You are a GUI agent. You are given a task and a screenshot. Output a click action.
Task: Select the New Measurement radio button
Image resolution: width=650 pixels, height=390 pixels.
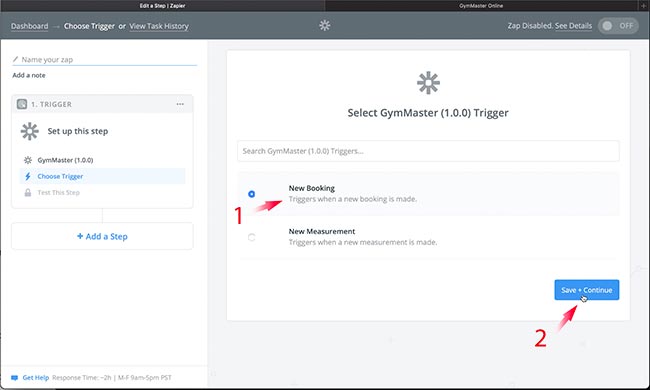251,237
